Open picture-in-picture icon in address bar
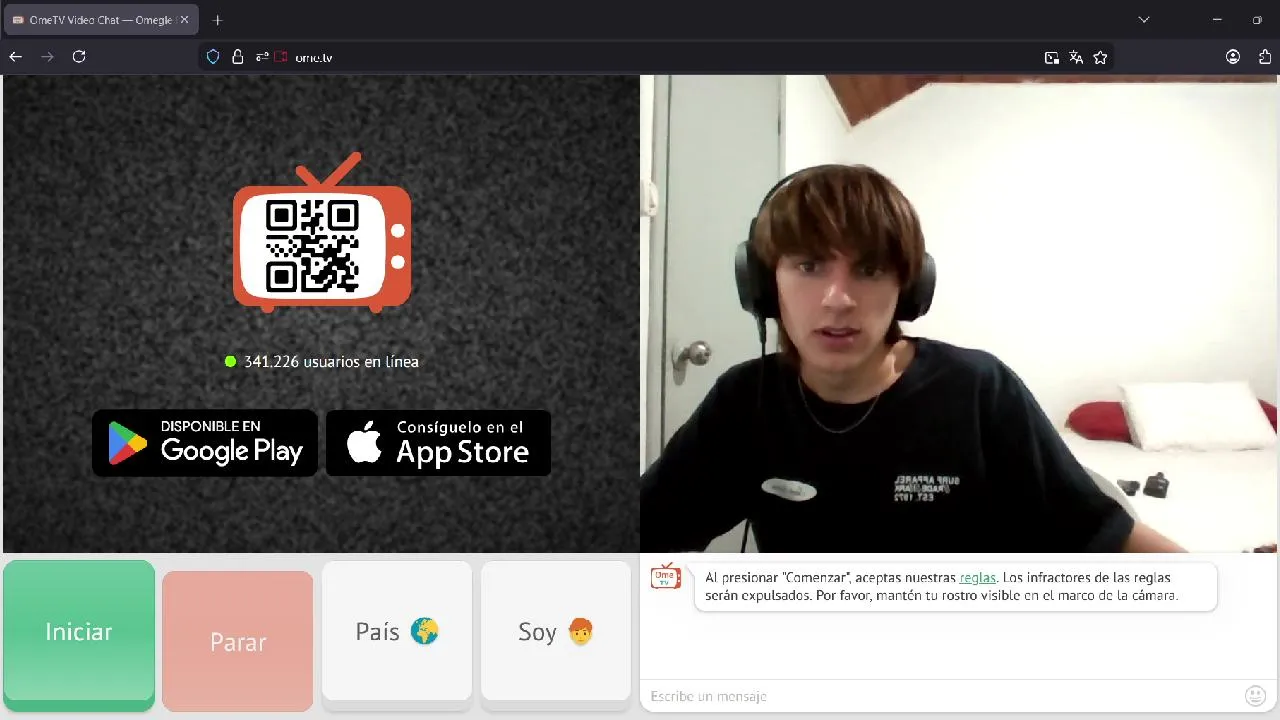 coord(1052,58)
